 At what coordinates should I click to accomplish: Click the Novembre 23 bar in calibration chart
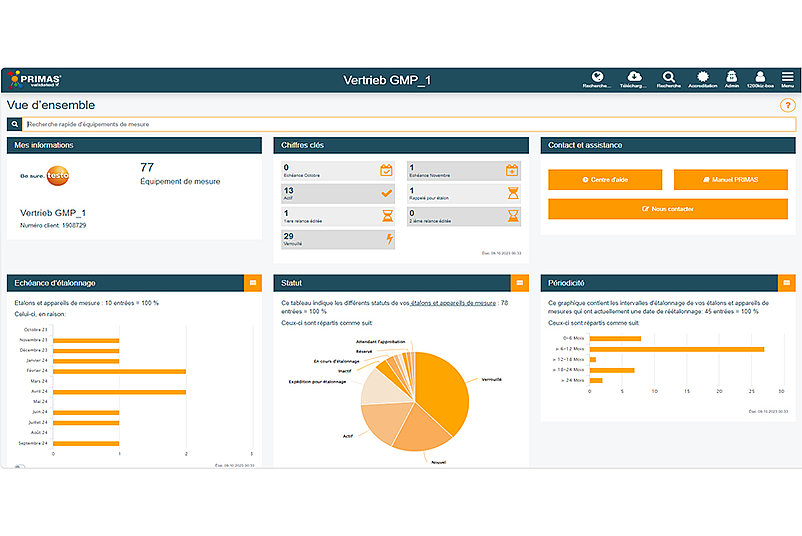(x=86, y=340)
